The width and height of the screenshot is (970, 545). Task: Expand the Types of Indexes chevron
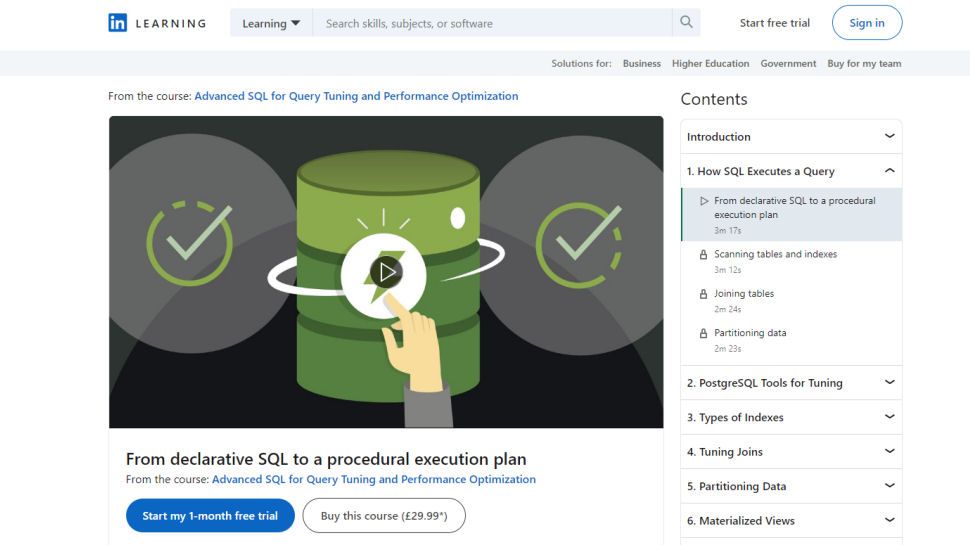[x=889, y=417]
